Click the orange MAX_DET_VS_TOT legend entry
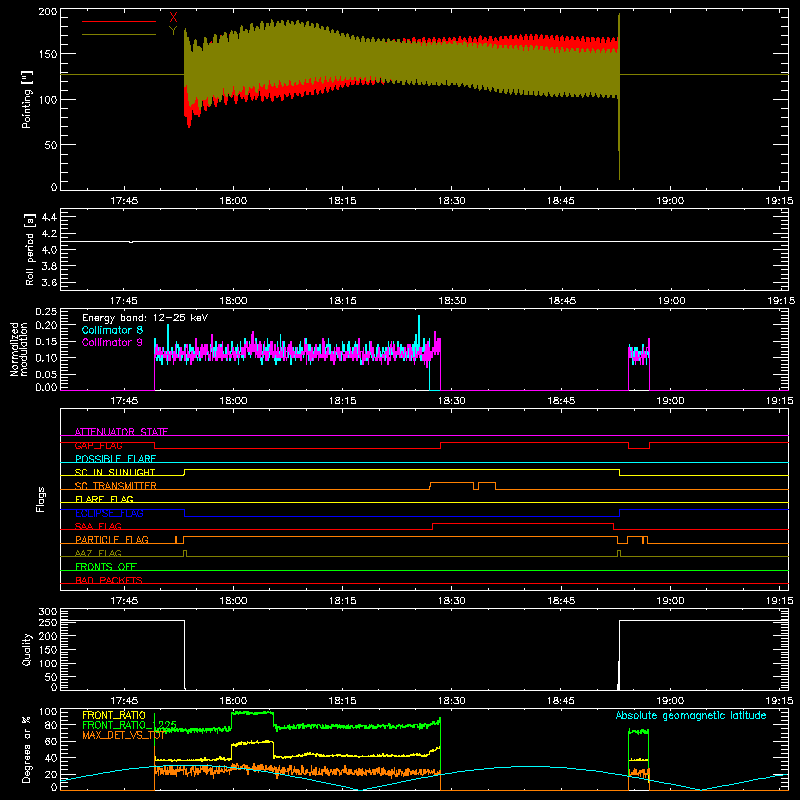 [123, 735]
